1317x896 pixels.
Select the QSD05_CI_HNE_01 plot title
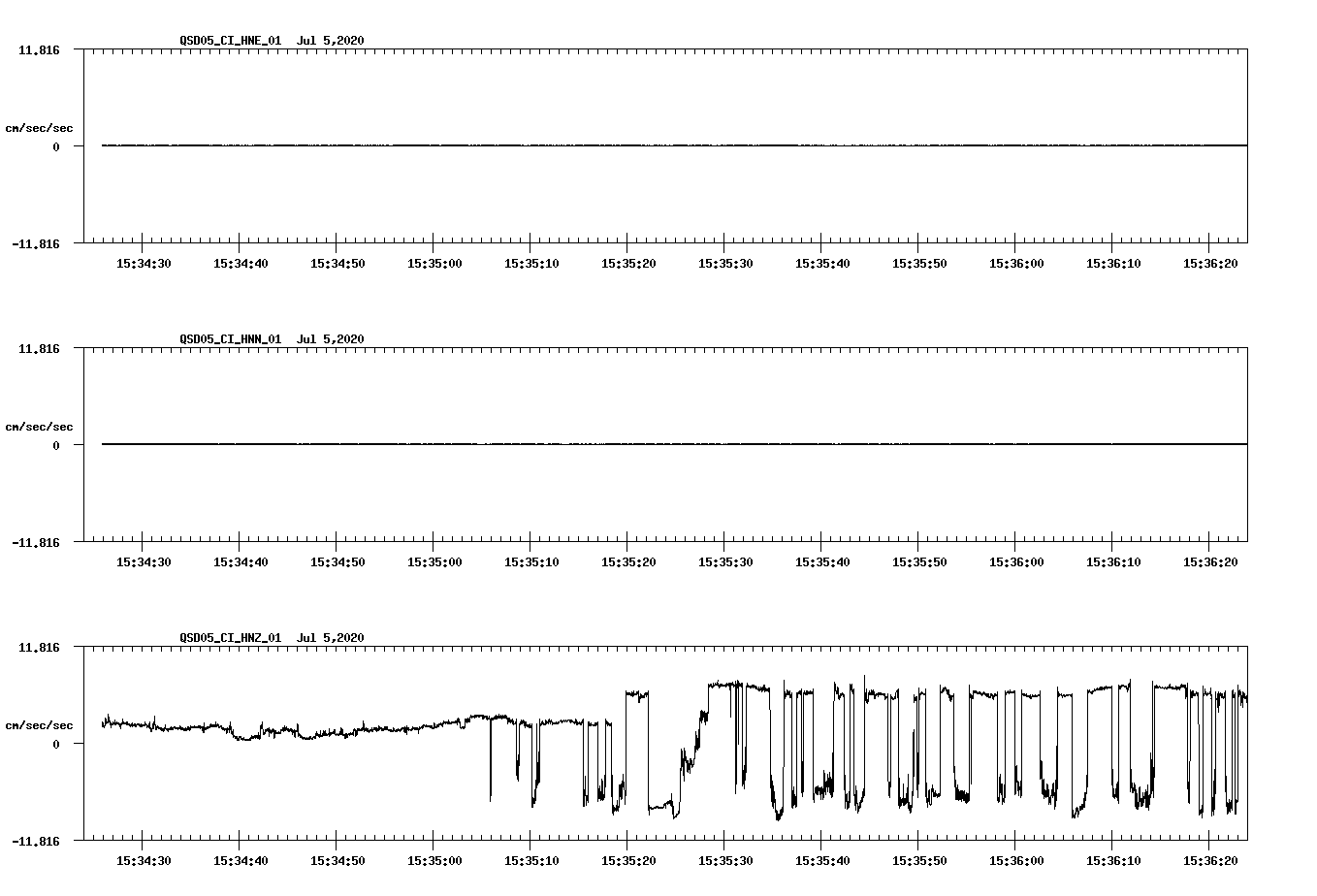231,41
